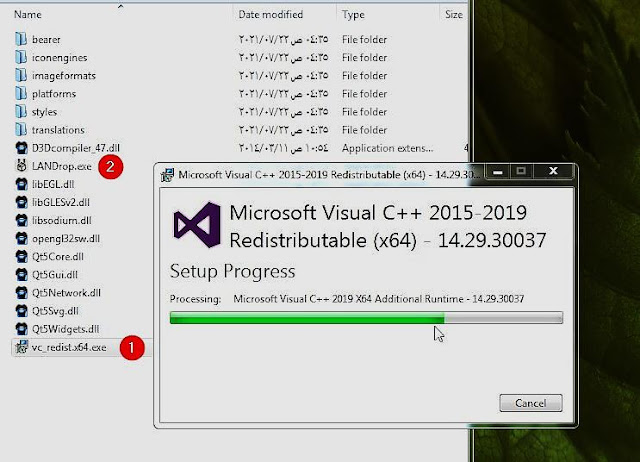Viewport: 640px width, 462px height.
Task: Select the Qt5Network.dll file name
Action: pos(66,293)
